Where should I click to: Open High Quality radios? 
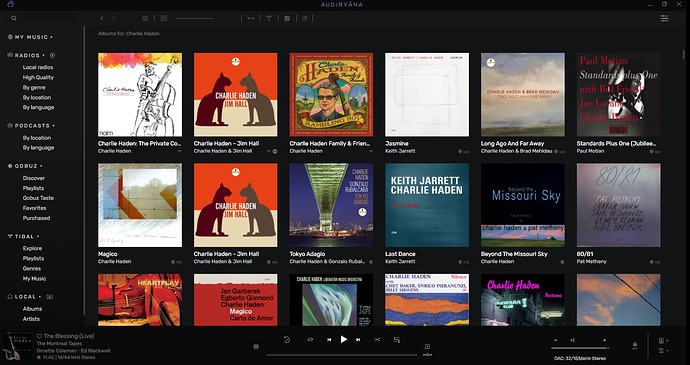tap(38, 77)
